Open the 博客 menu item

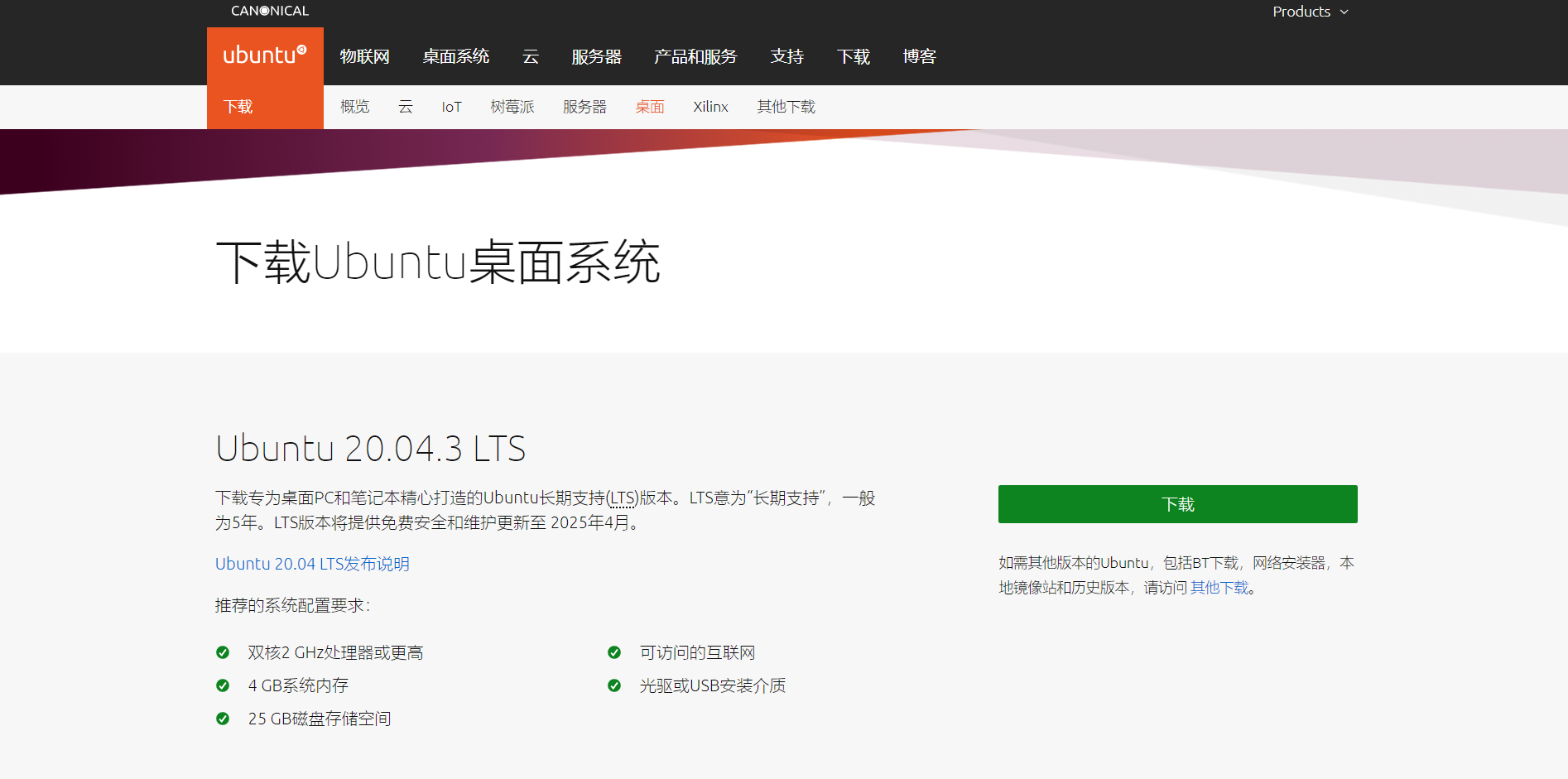coord(919,56)
